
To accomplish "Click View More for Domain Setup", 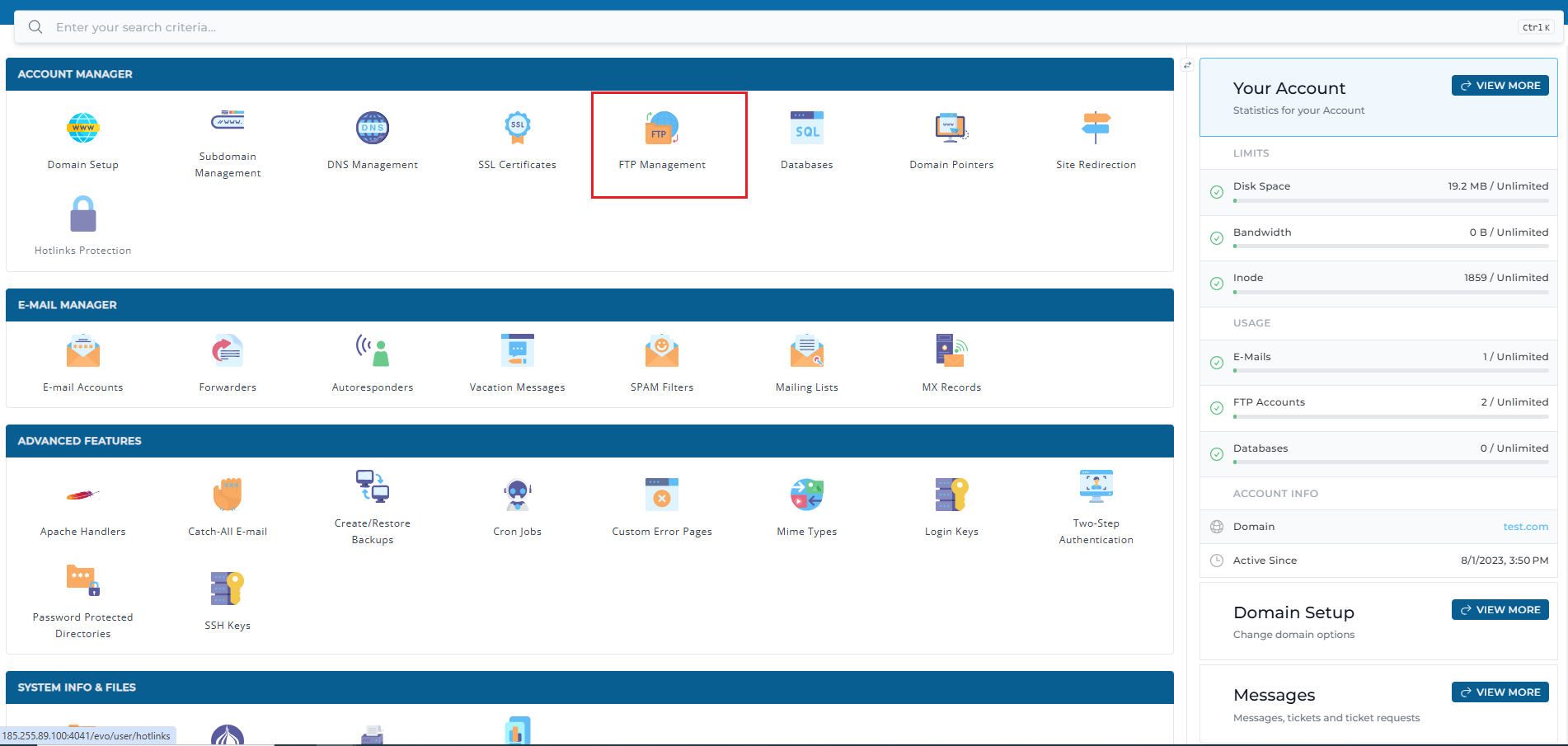I will pos(1500,610).
